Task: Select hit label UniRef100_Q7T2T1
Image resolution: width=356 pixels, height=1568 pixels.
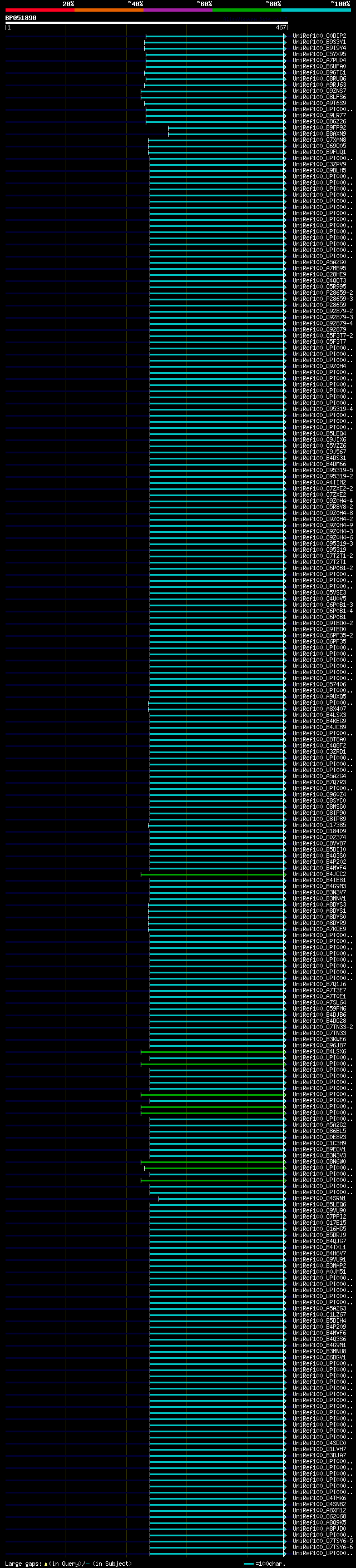Action: click(319, 562)
